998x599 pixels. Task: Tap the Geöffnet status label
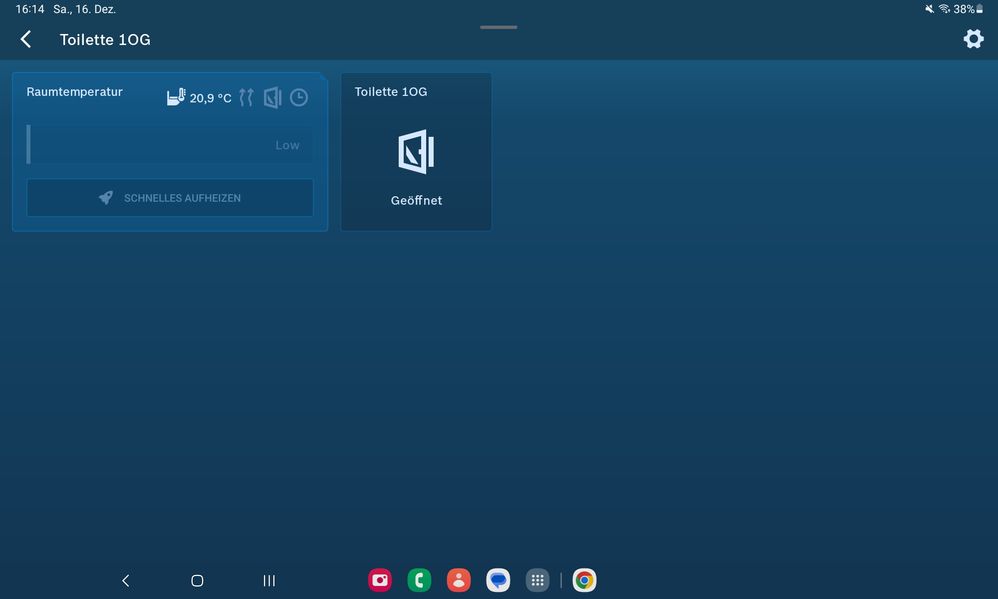pyautogui.click(x=416, y=200)
